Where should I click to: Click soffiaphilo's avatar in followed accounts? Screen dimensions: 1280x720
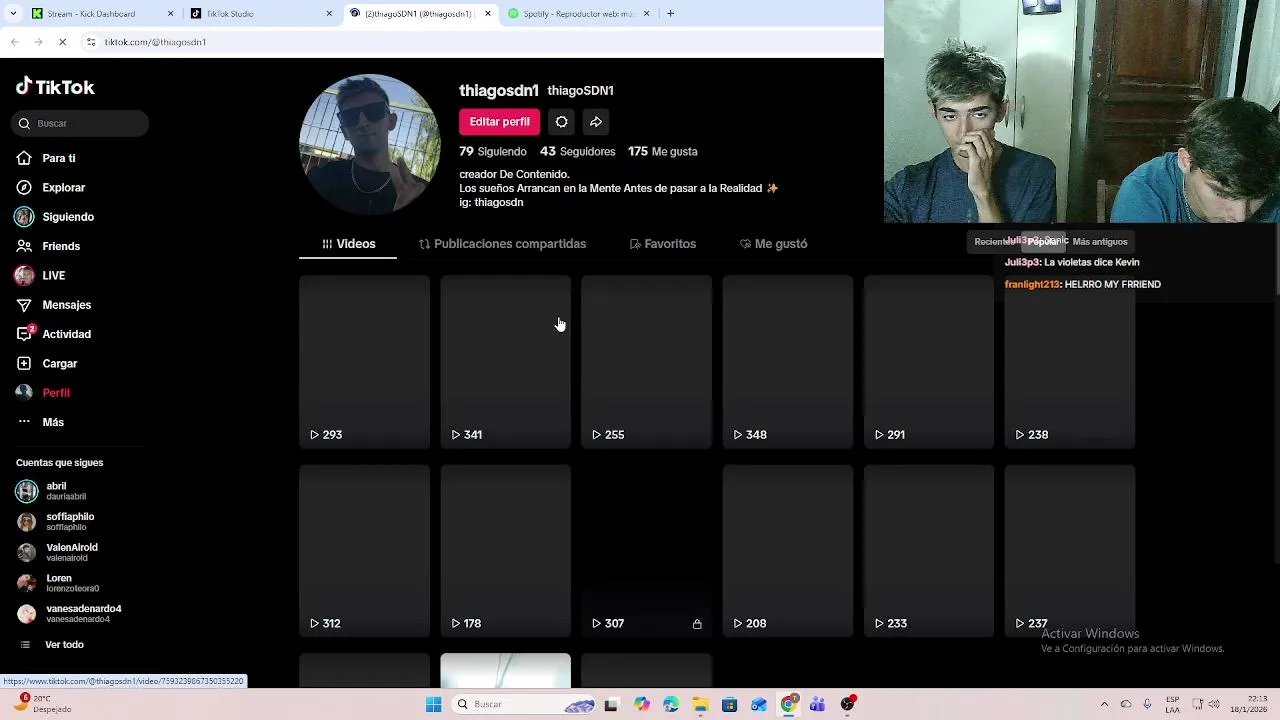[26, 522]
